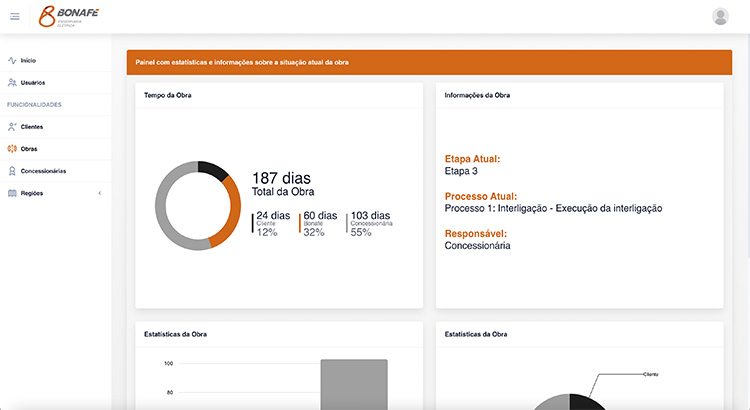Click the black Cliente donut segment
The height and width of the screenshot is (410, 750).
click(x=213, y=170)
